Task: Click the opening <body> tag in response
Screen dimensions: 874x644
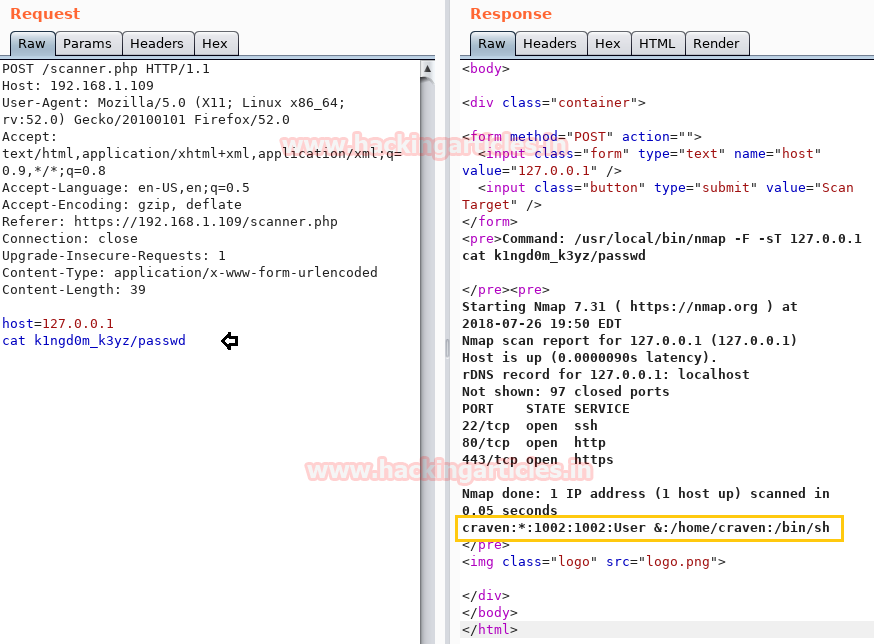Action: point(485,69)
